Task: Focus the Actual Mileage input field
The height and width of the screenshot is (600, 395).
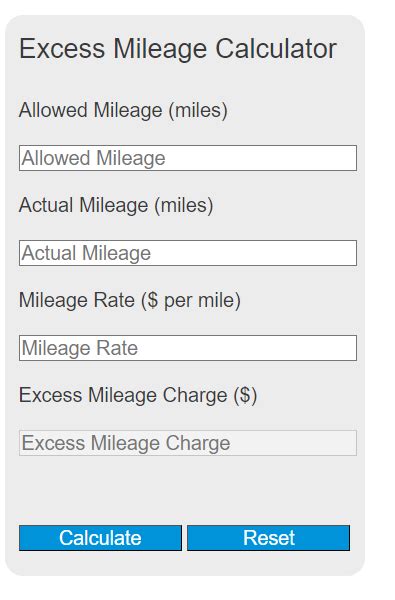Action: (188, 253)
